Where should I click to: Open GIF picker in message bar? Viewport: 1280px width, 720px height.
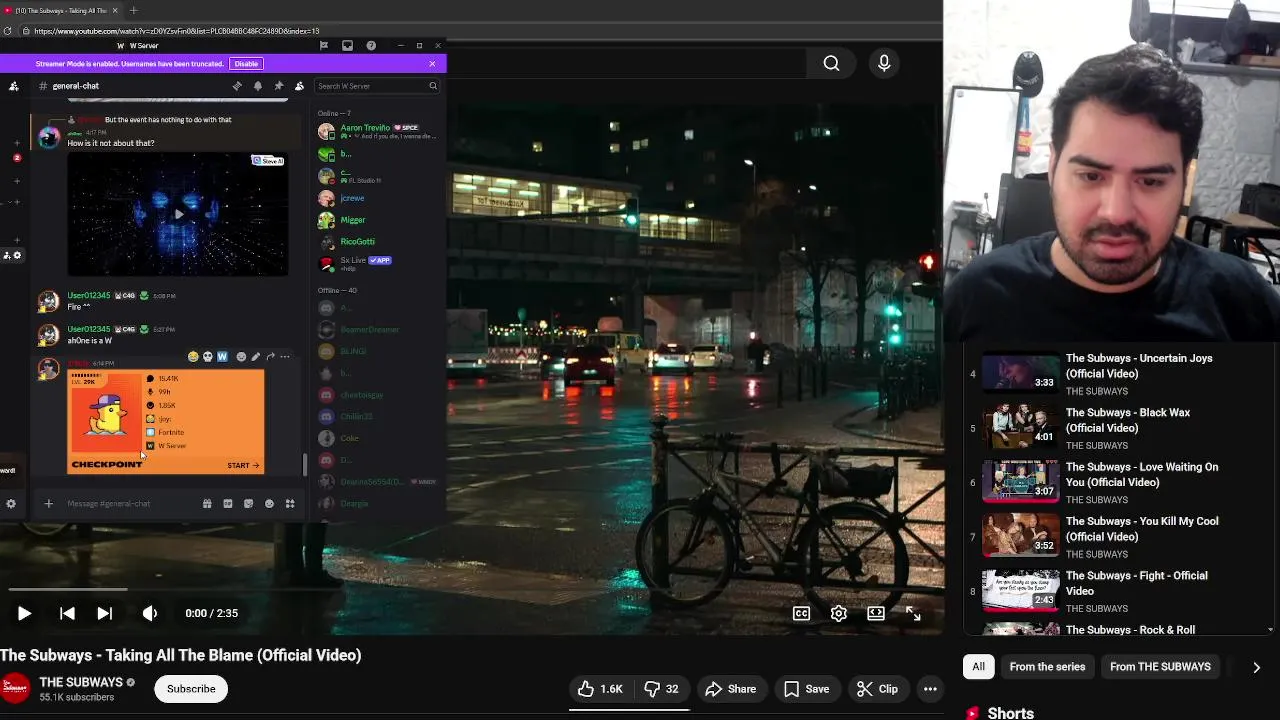[x=228, y=504]
